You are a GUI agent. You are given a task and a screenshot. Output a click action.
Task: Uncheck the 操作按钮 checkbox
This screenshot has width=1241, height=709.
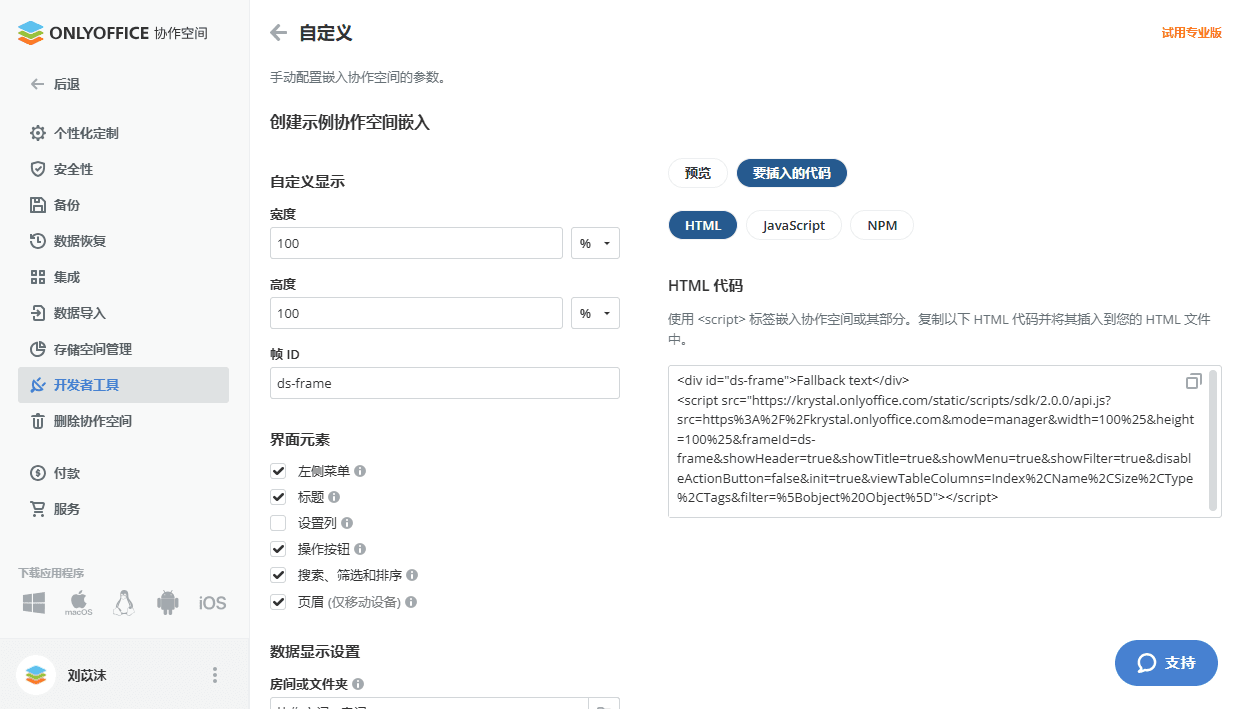click(x=278, y=549)
